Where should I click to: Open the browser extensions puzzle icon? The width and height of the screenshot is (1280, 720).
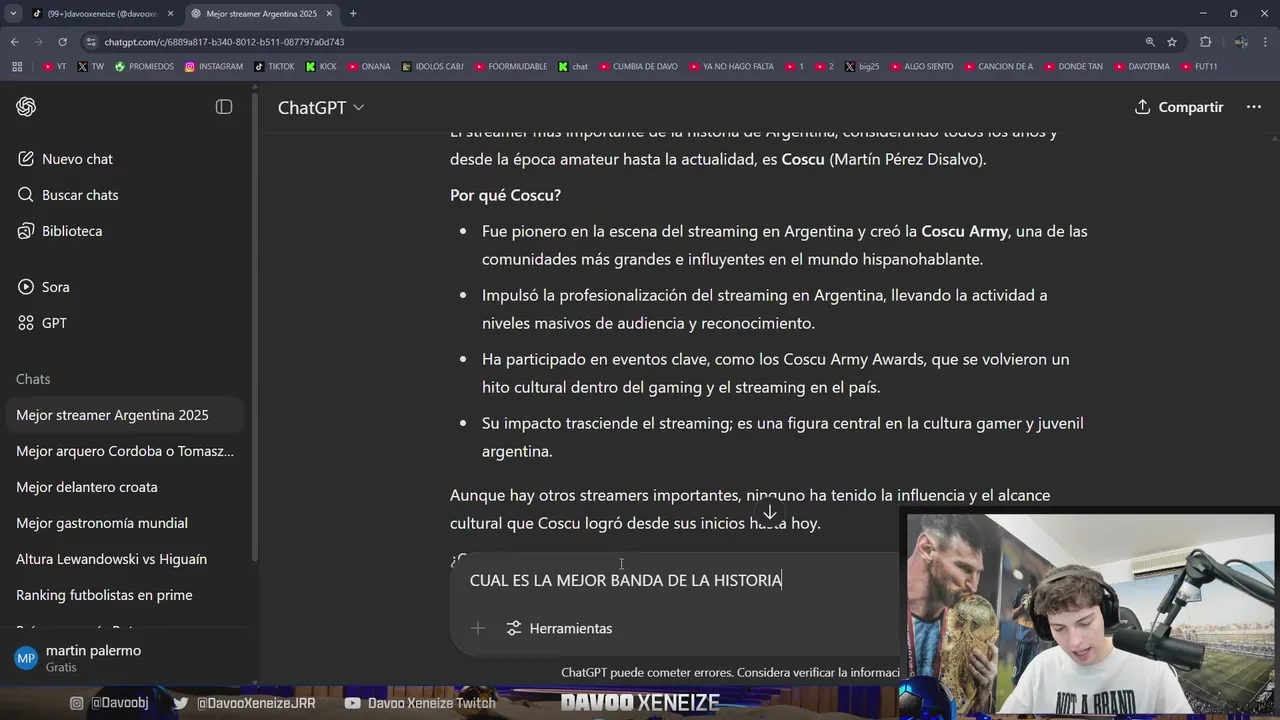1205,42
